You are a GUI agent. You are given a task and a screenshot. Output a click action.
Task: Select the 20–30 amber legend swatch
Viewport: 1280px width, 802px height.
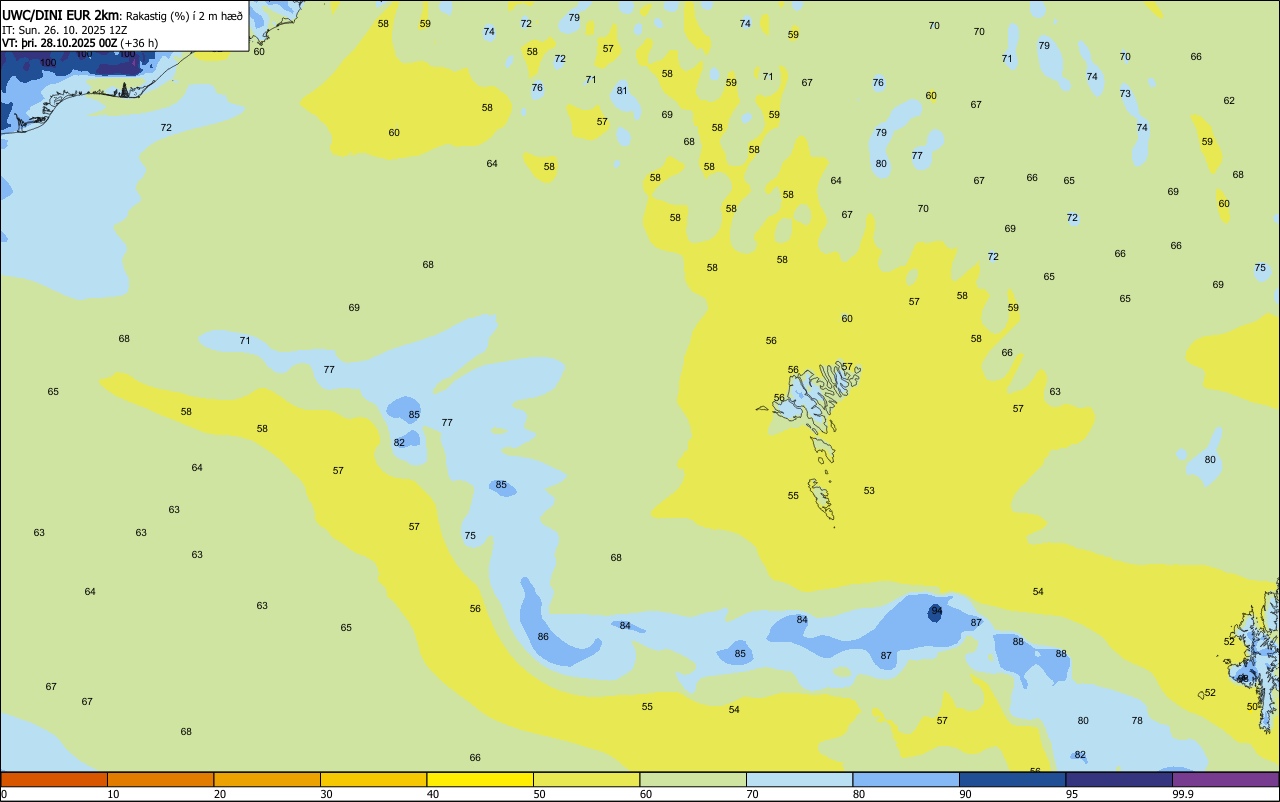click(267, 779)
